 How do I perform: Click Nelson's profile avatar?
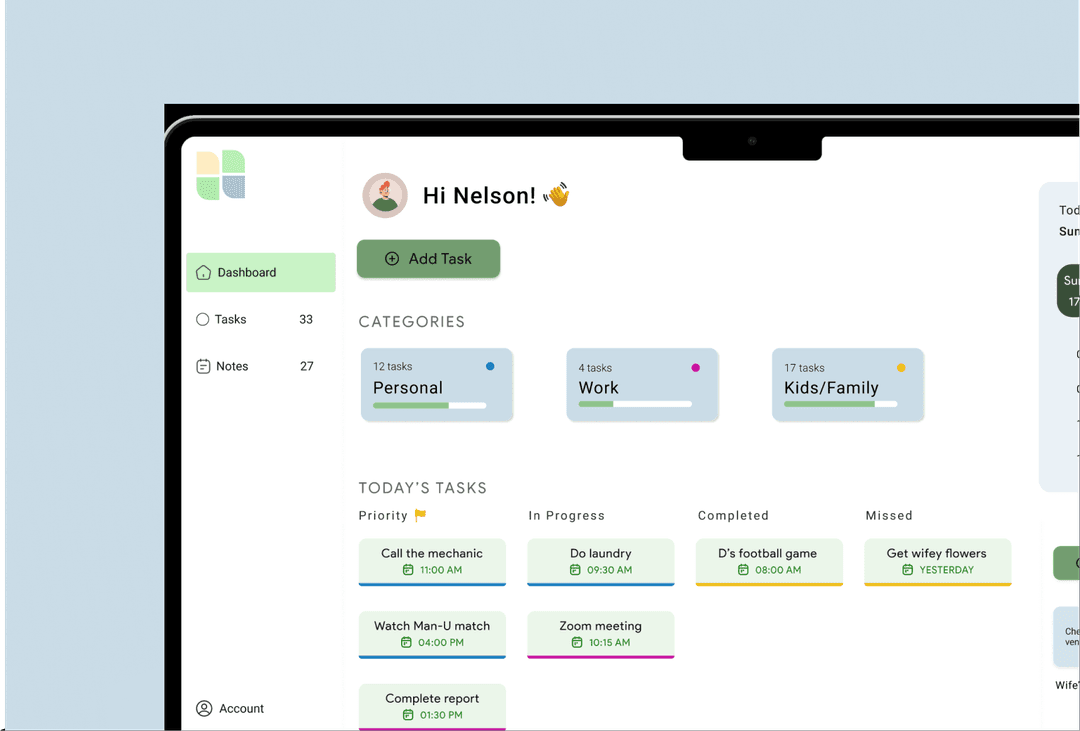coord(385,196)
